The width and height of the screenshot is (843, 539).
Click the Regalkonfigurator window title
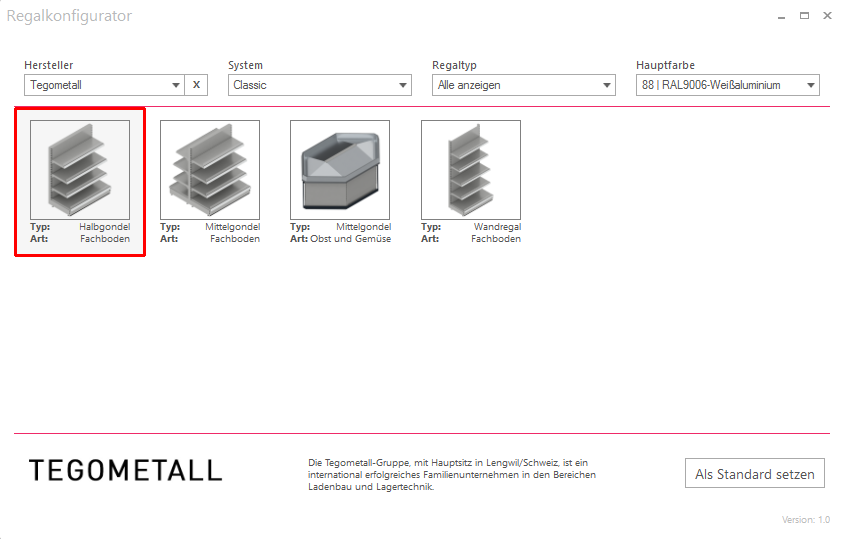coord(69,16)
